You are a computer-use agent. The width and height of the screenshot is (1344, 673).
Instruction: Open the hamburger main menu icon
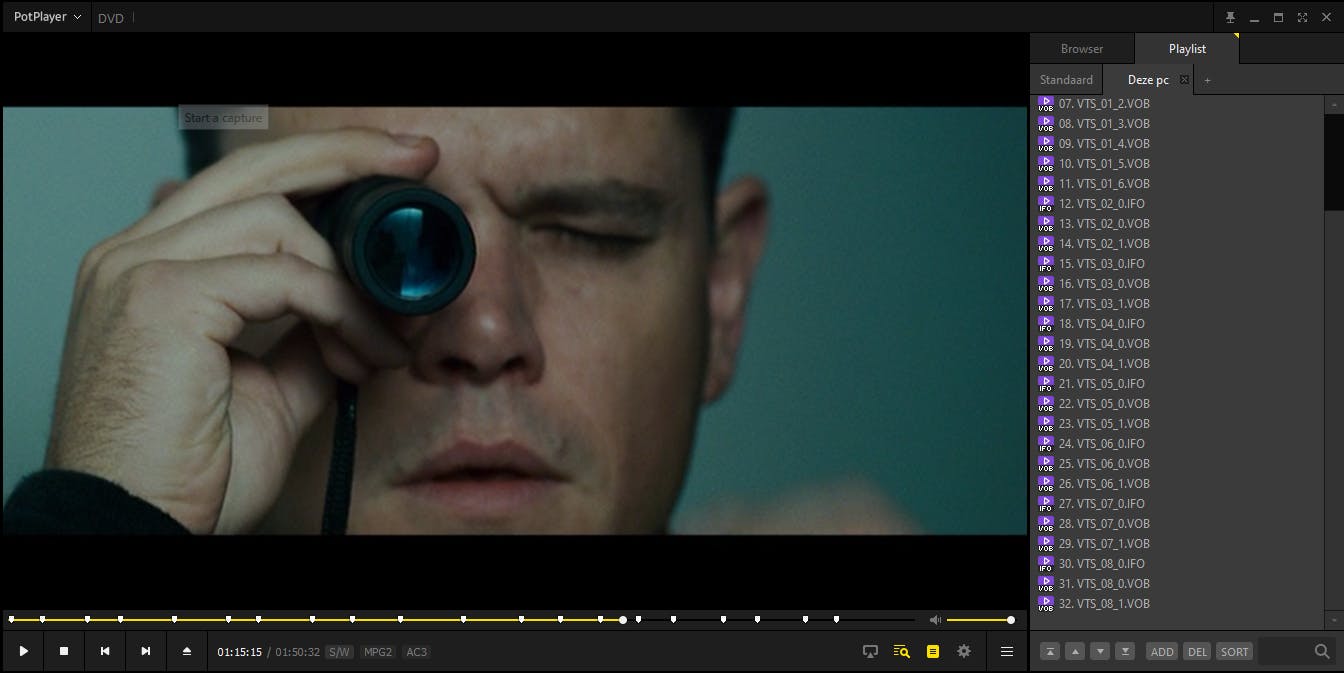[x=1007, y=652]
